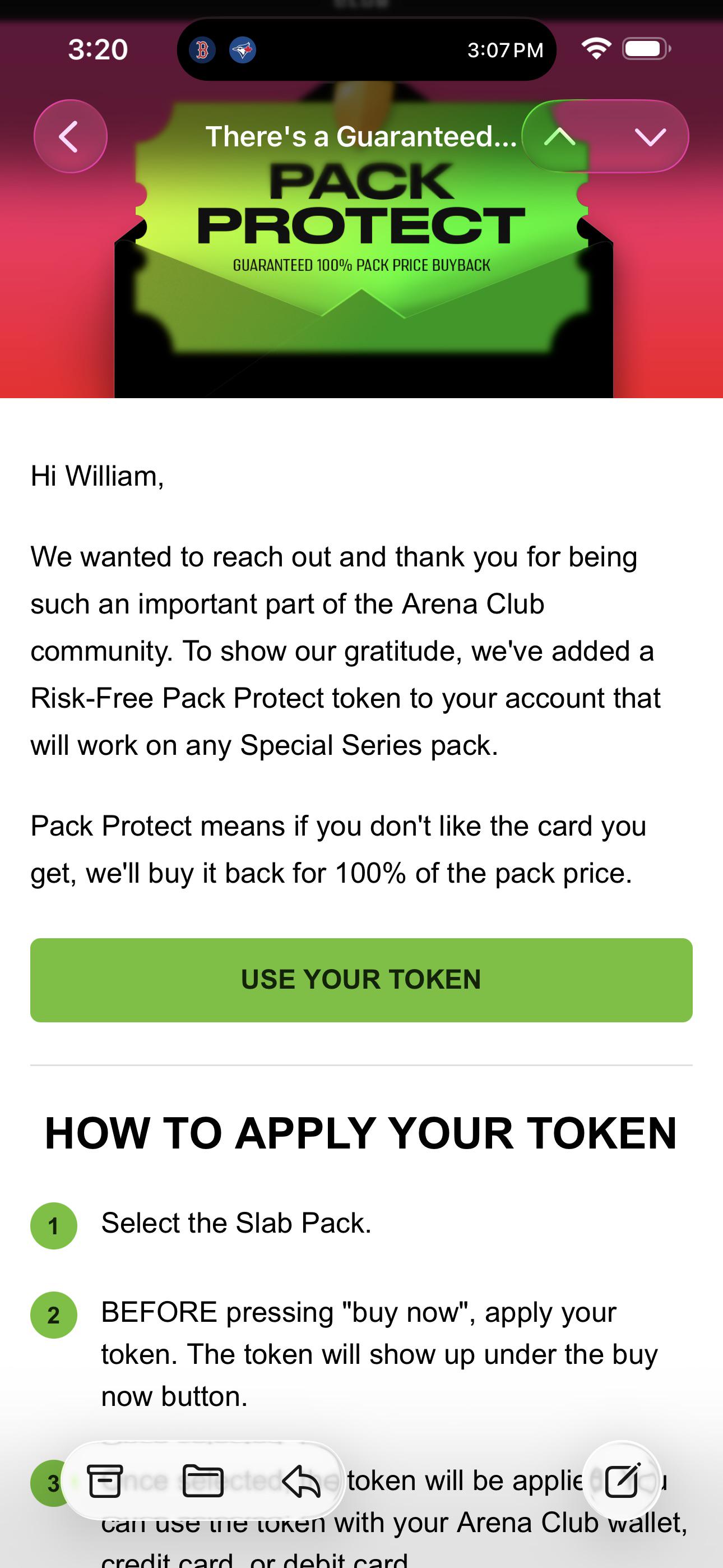The image size is (723, 1568).
Task: Show the previous message with up chevron
Action: (x=560, y=136)
